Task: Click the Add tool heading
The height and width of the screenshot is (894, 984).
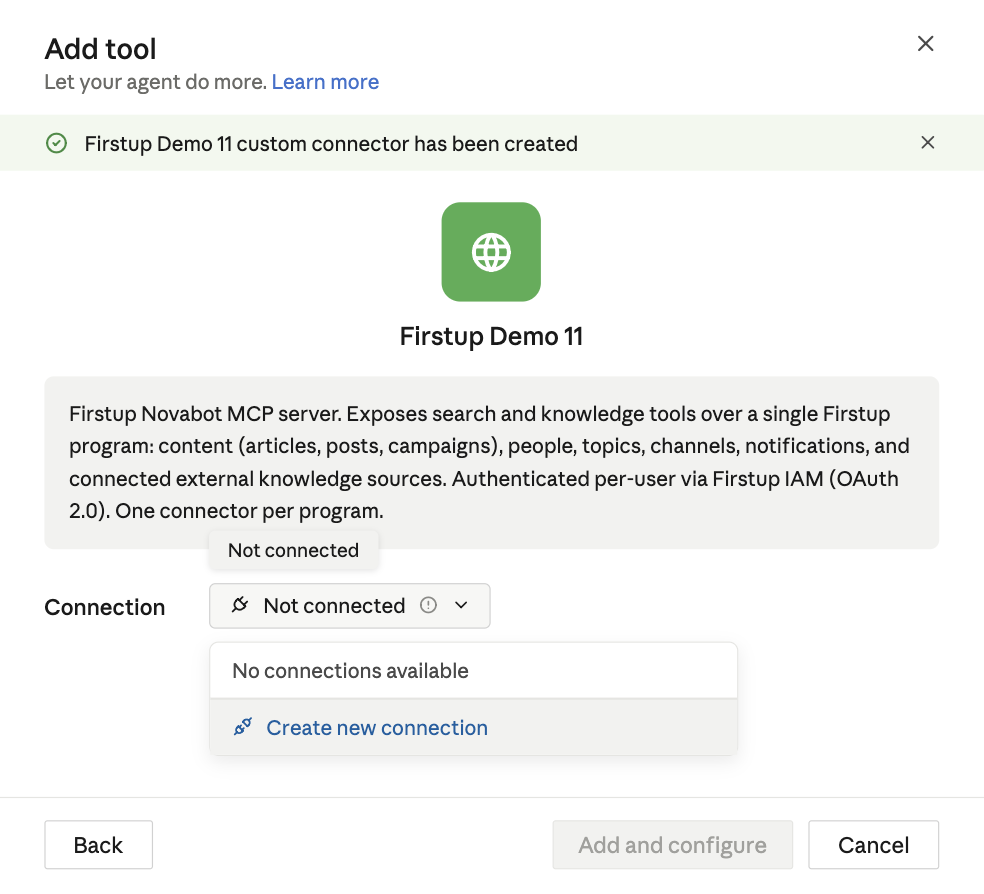Action: point(100,49)
